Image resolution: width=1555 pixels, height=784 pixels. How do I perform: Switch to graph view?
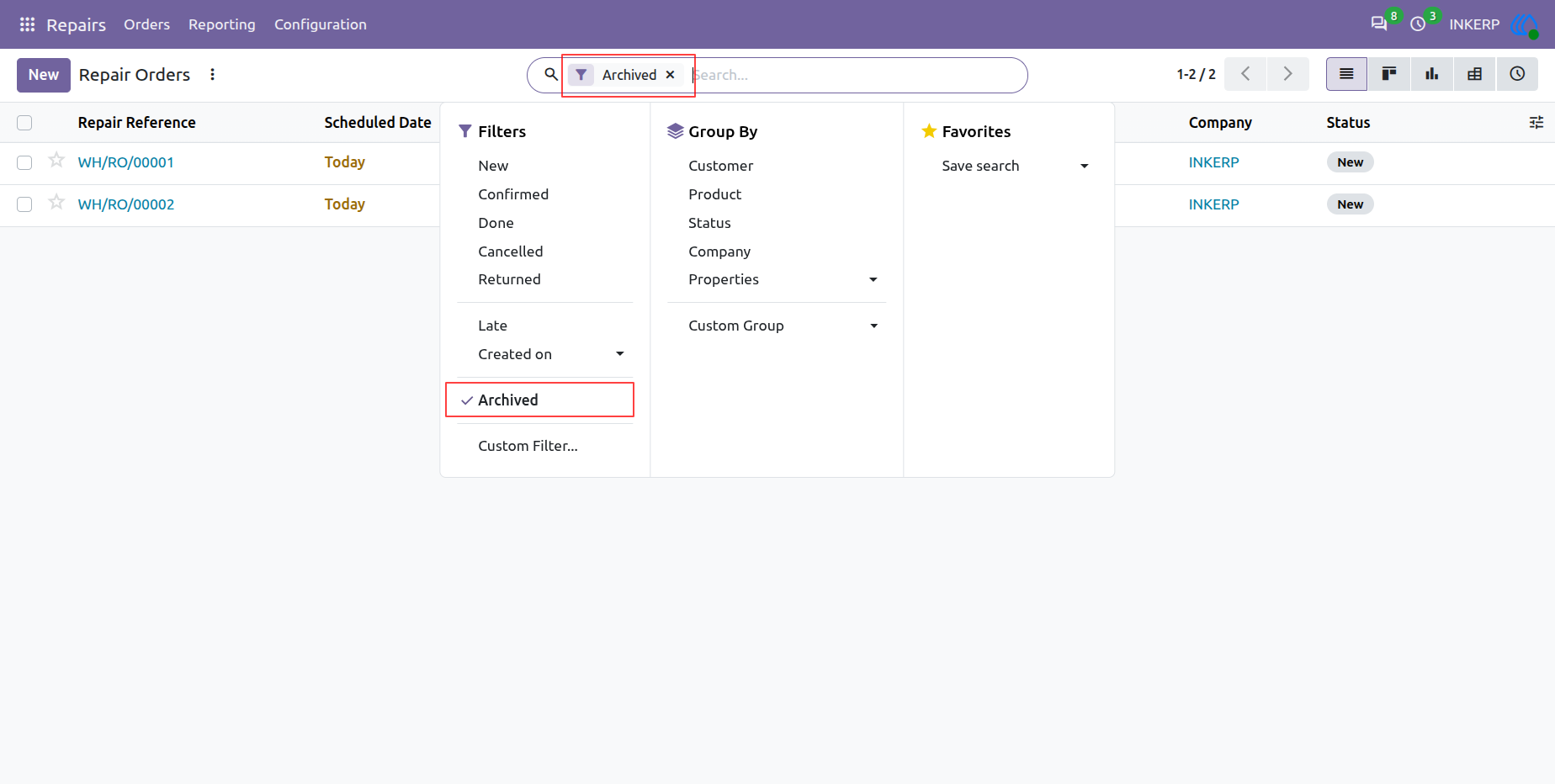pos(1431,74)
